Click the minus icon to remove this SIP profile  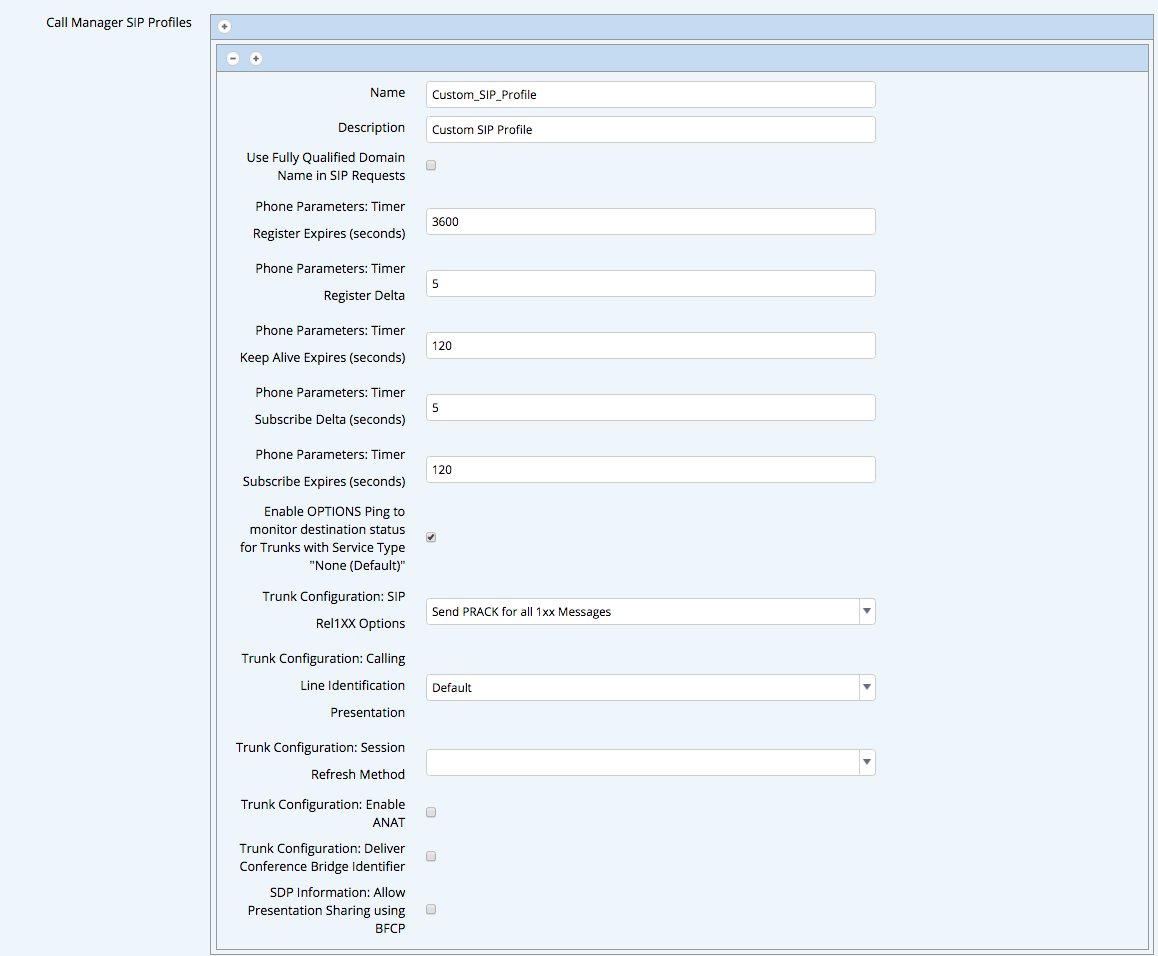[233, 59]
